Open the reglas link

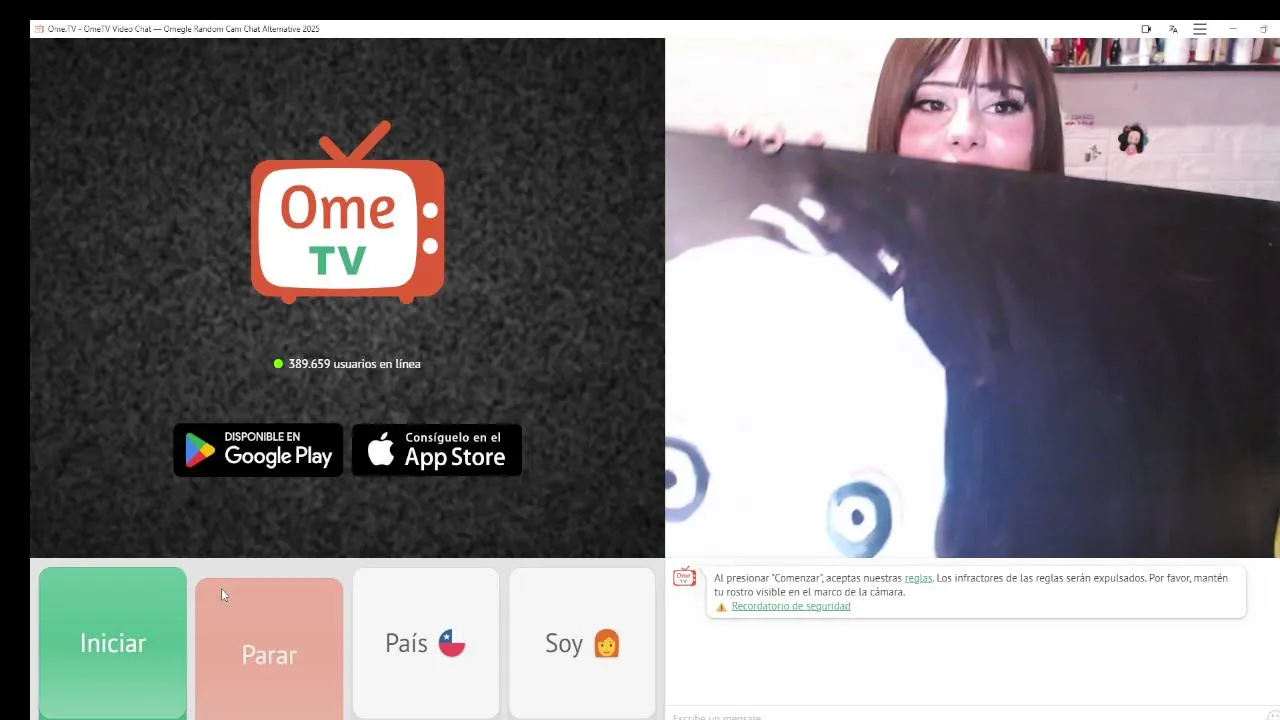tap(918, 578)
